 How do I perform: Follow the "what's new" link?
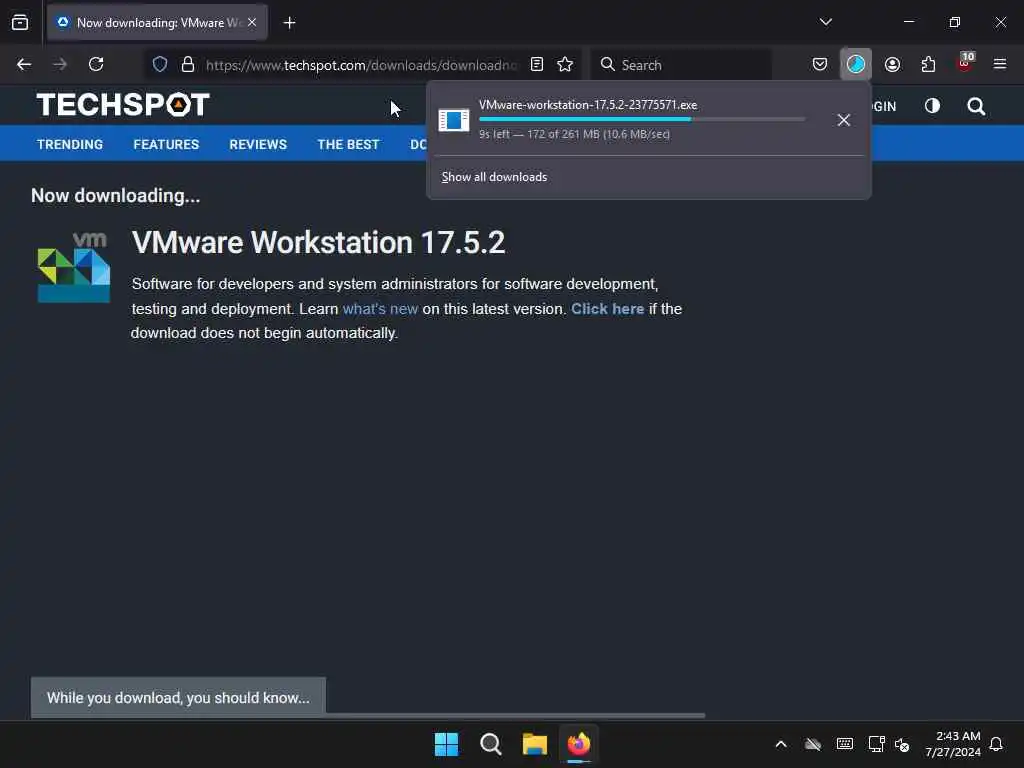click(x=380, y=309)
